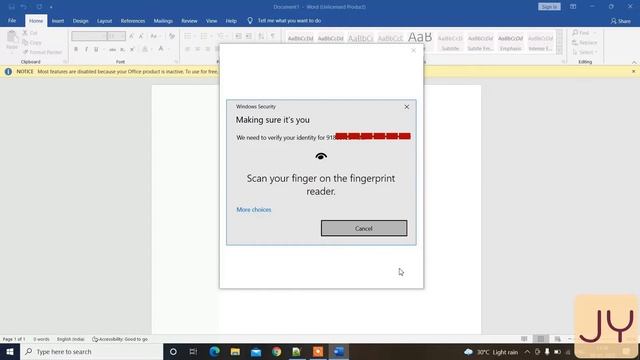This screenshot has width=640, height=360.
Task: Open Microsoft Edge from the taskbar
Action: coord(214,351)
